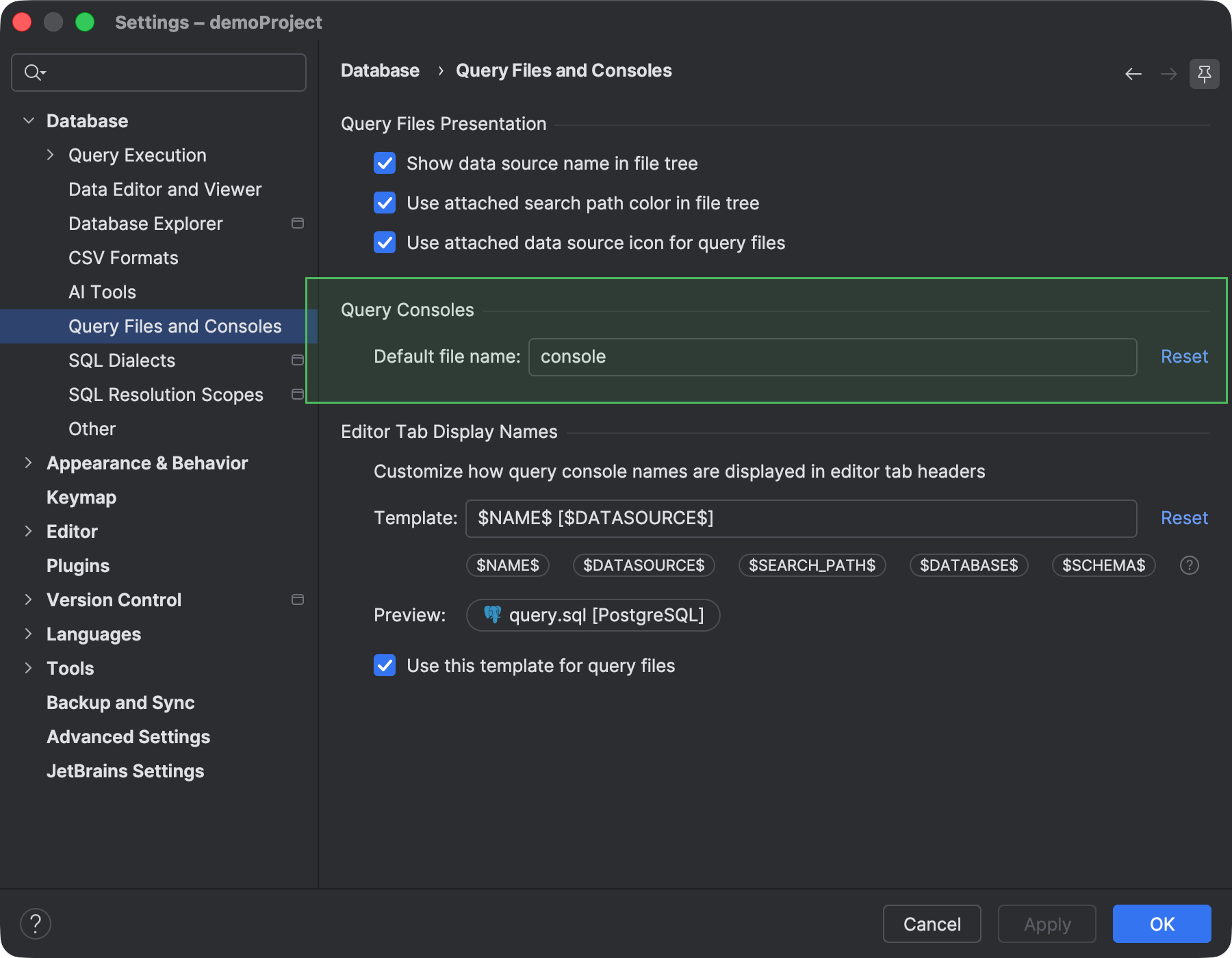Click the Template input field
This screenshot has width=1232, height=958.
click(801, 518)
